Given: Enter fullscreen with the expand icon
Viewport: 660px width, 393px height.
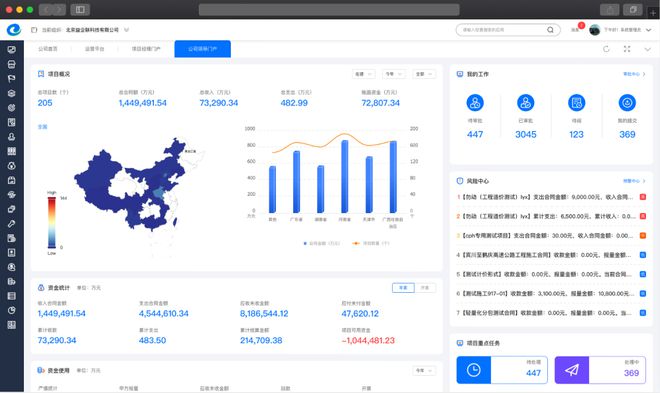Looking at the screenshot, I should (x=627, y=49).
